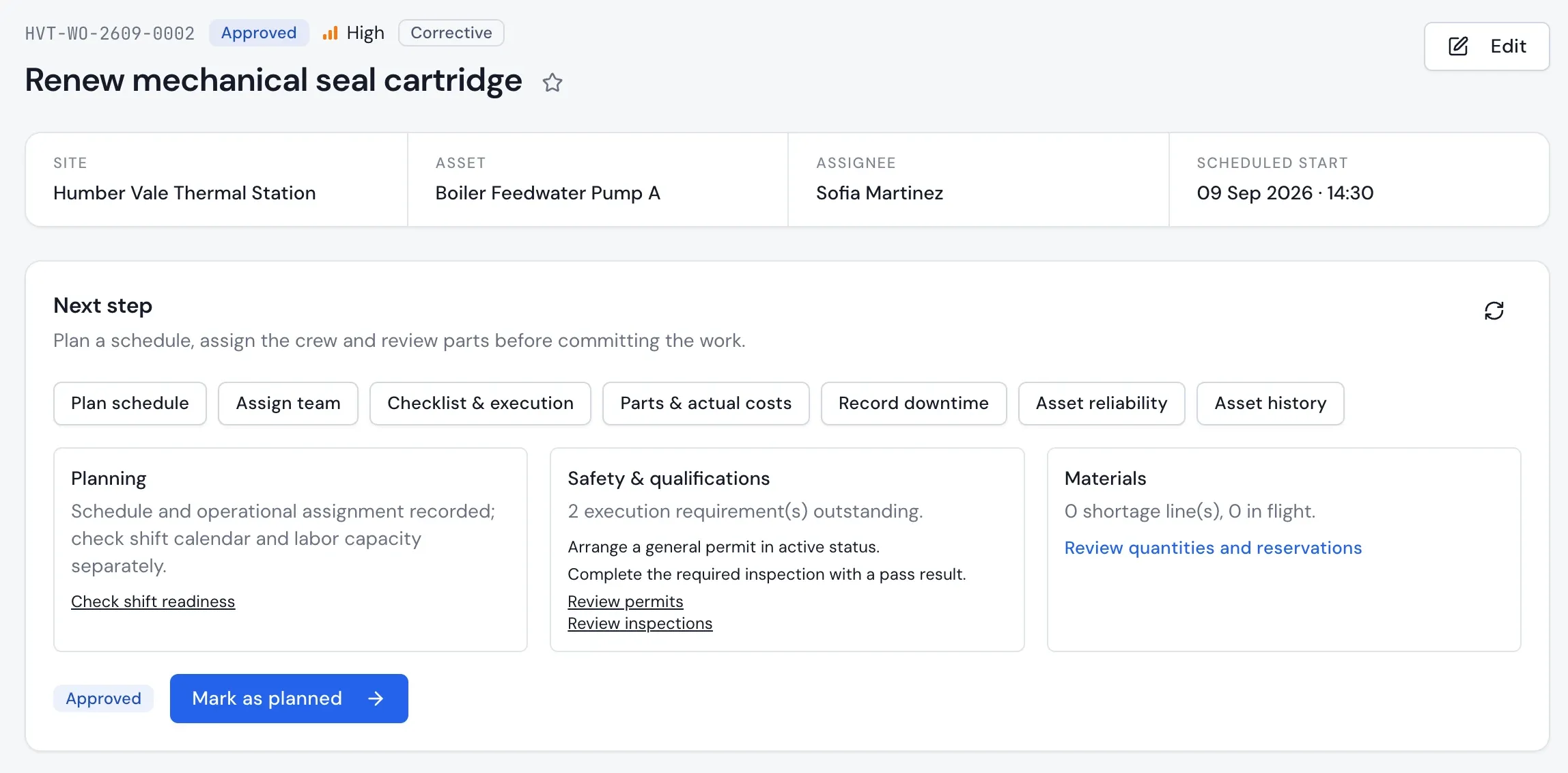
Task: Open Assign team
Action: [288, 404]
